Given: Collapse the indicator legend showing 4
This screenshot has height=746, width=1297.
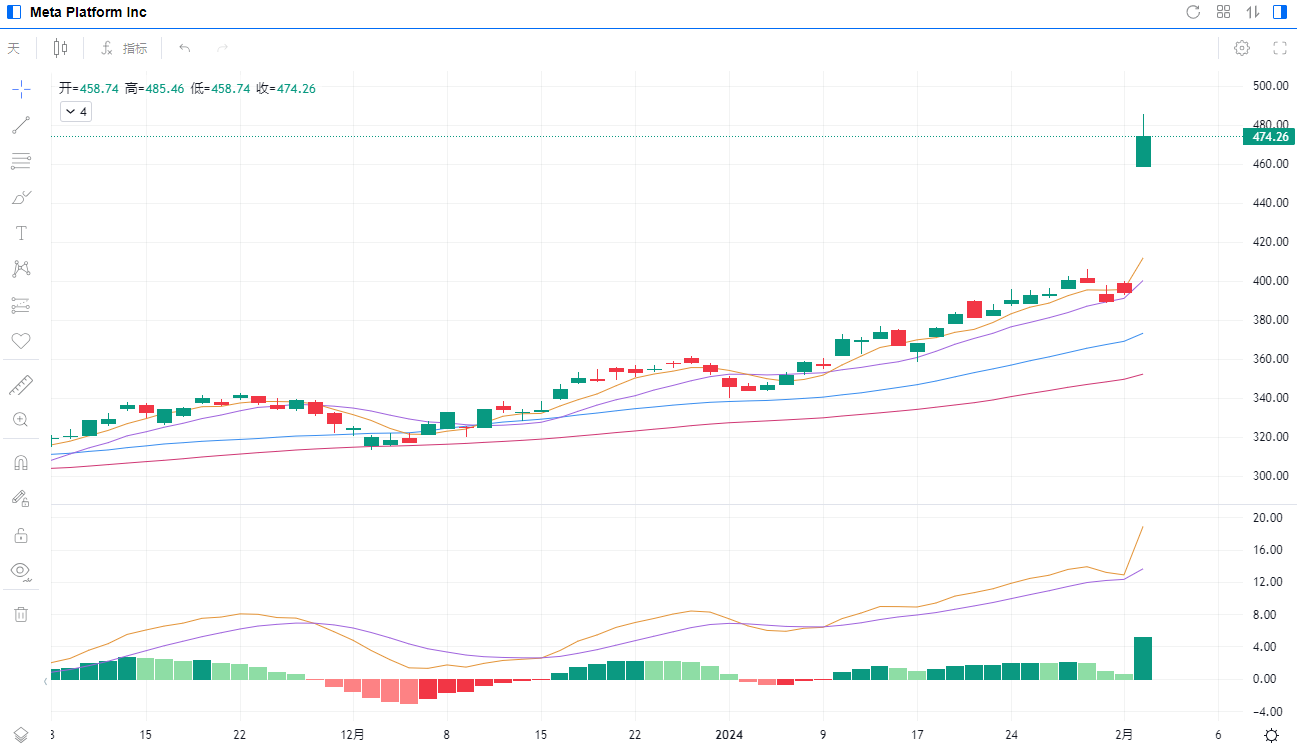Looking at the screenshot, I should (76, 112).
